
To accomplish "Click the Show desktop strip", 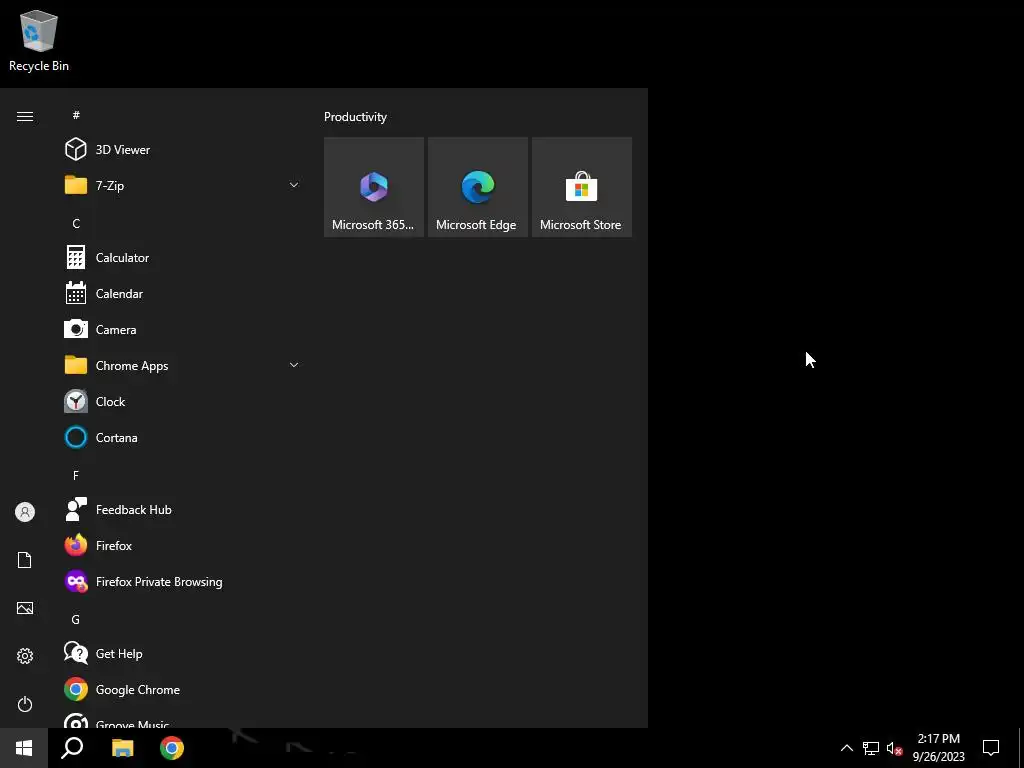I will pos(1021,748).
